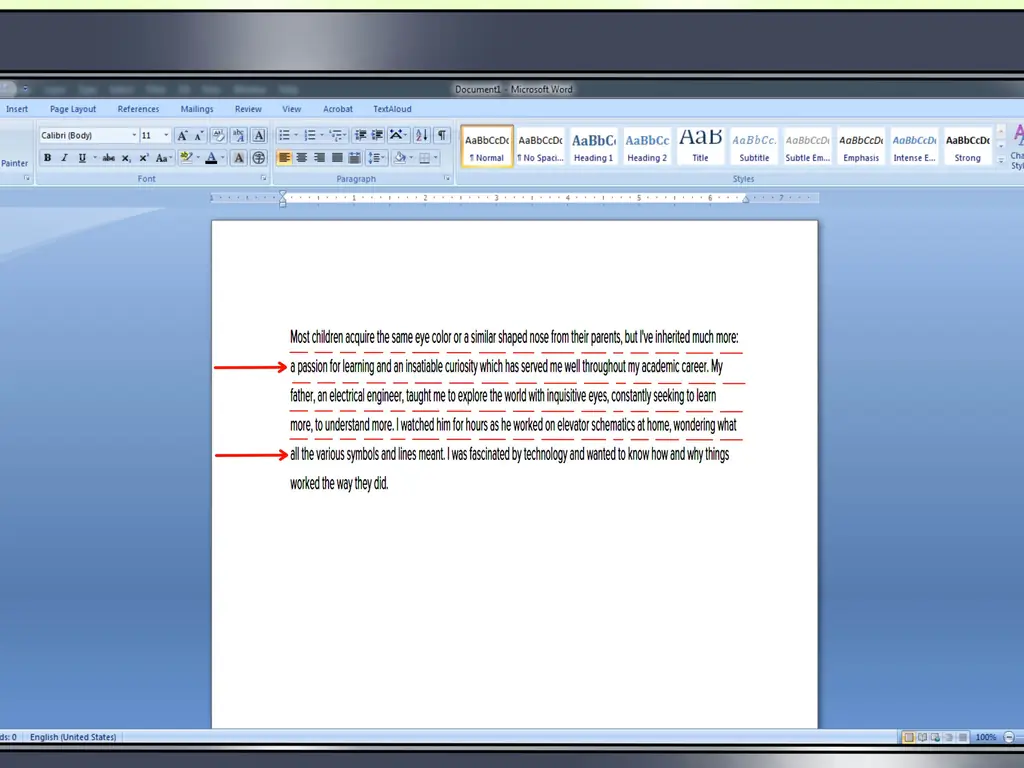Screen dimensions: 1024x768
Task: Switch to Full Screen Reading view
Action: tap(922, 737)
